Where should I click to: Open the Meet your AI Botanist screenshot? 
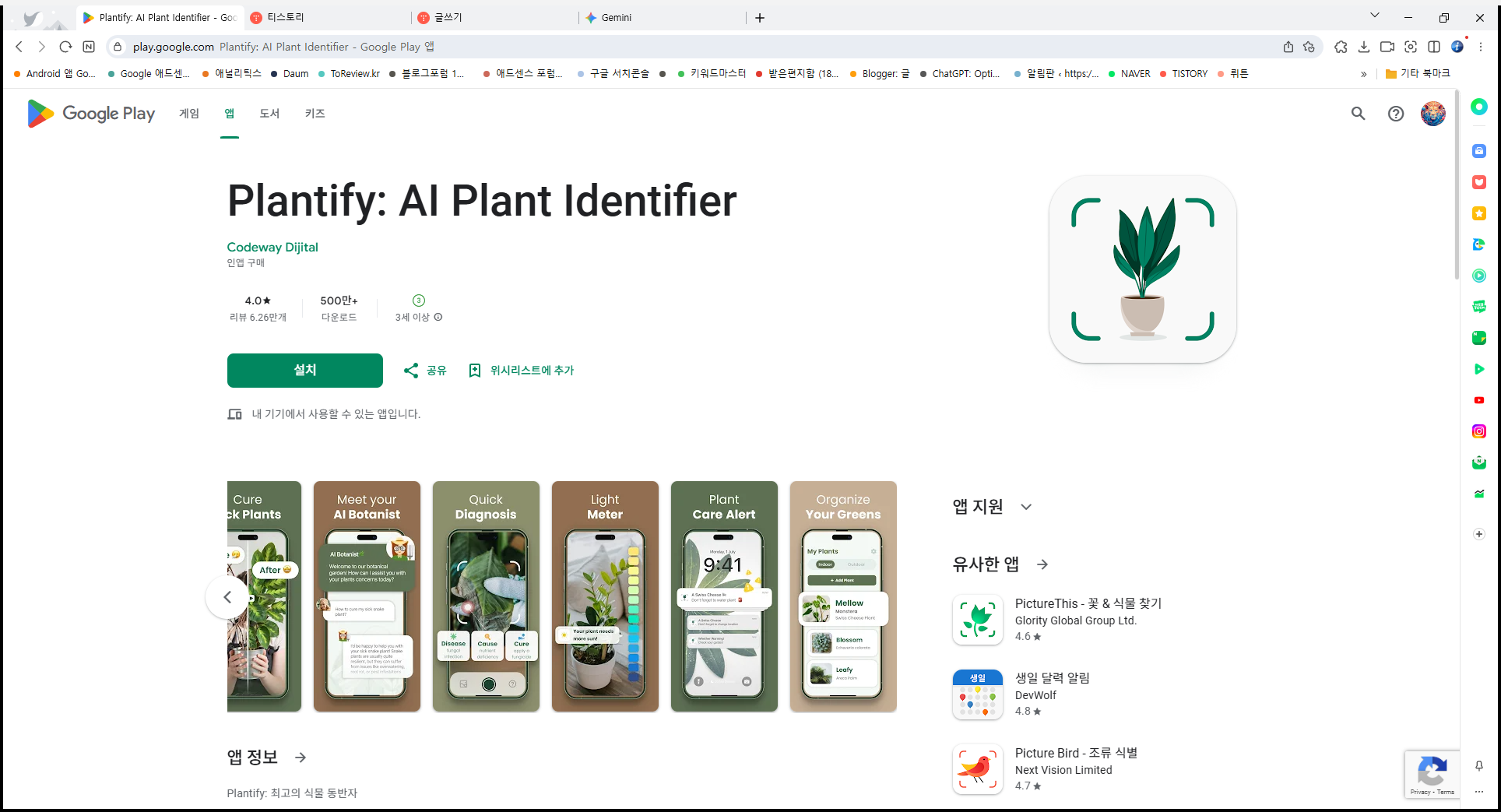point(367,596)
